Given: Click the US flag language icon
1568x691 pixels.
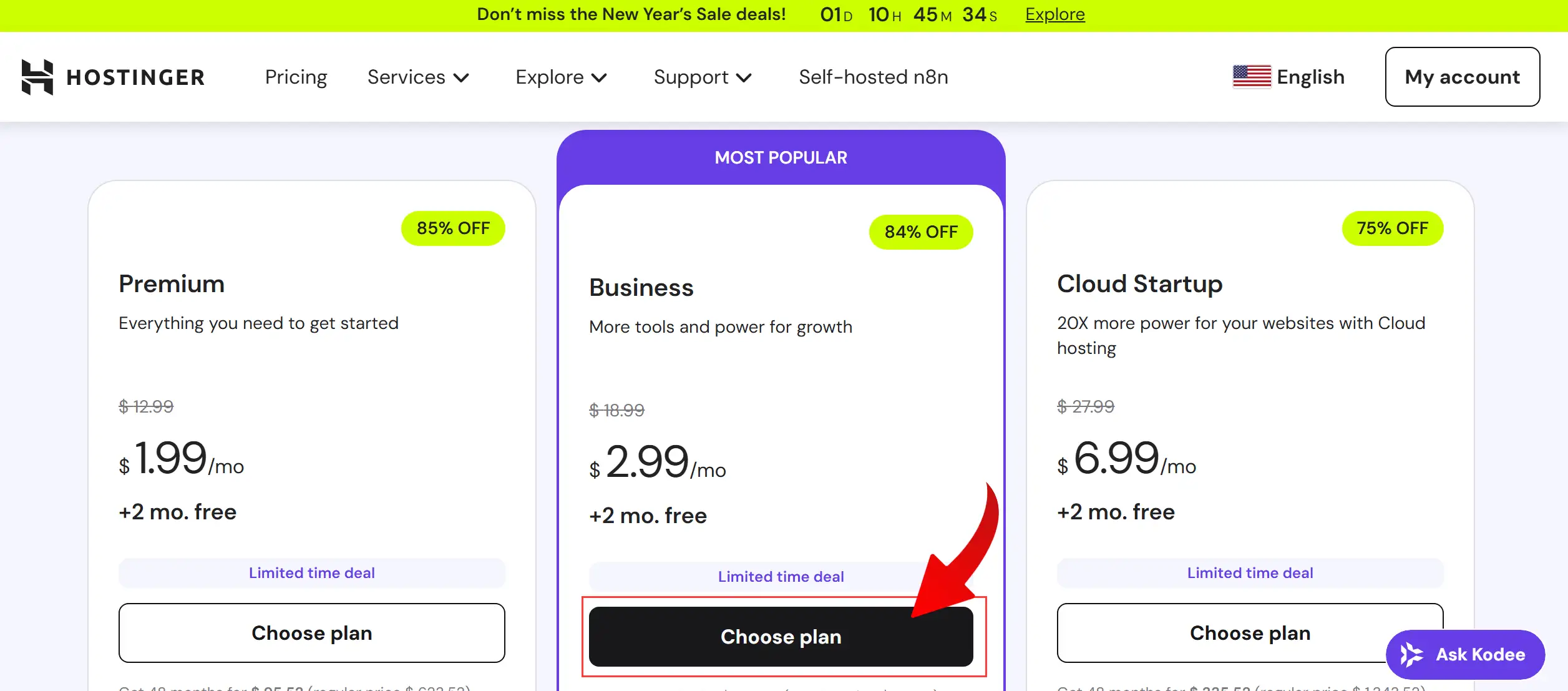Looking at the screenshot, I should point(1252,76).
